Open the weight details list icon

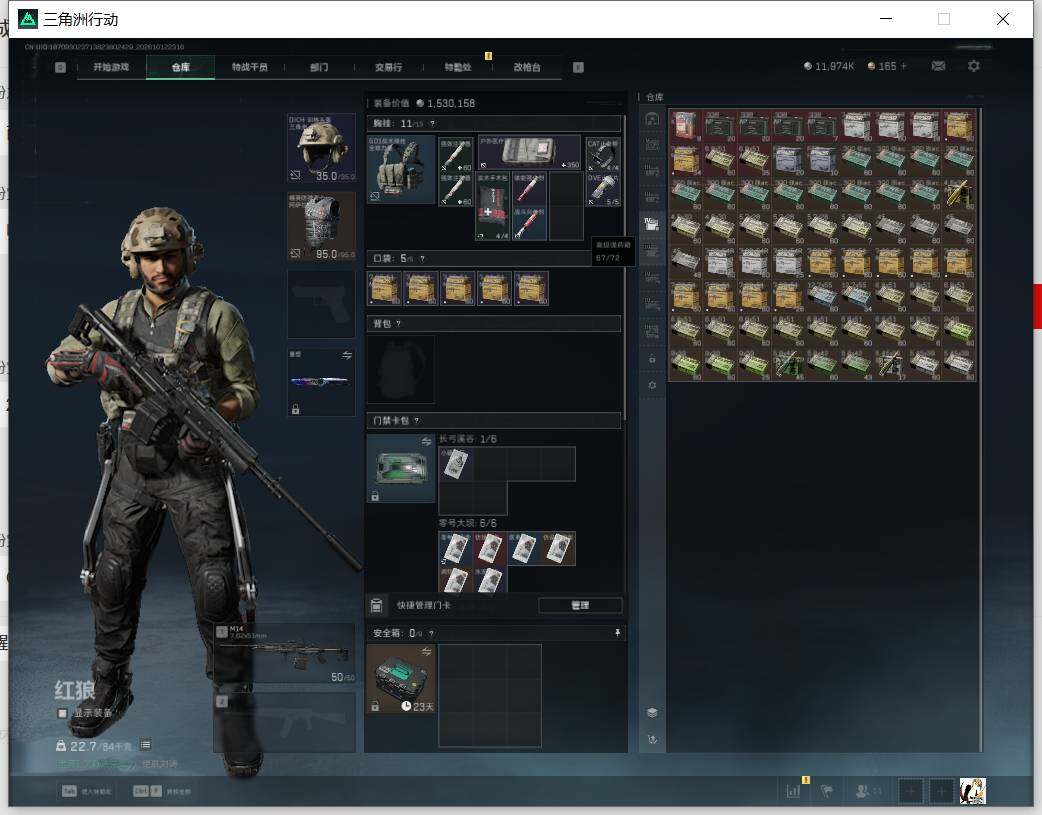click(x=146, y=745)
